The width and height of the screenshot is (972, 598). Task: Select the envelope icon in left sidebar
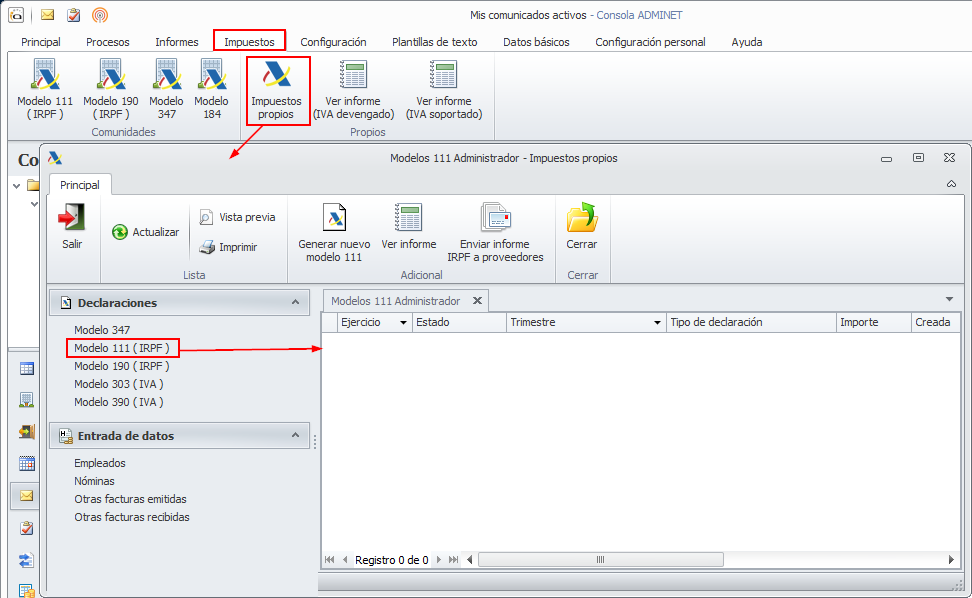pyautogui.click(x=26, y=496)
